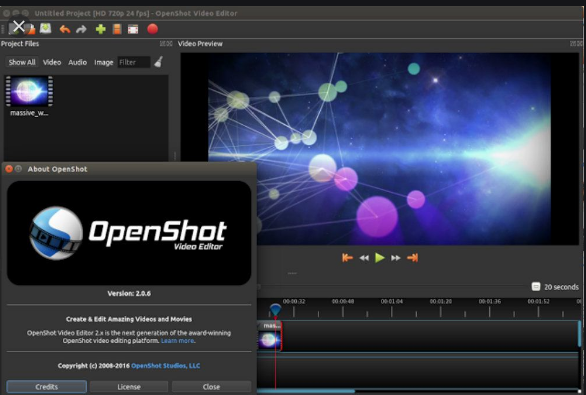This screenshot has height=395, width=586.
Task: Click the OpenShot logo banner in About dialog
Action: coord(129,233)
